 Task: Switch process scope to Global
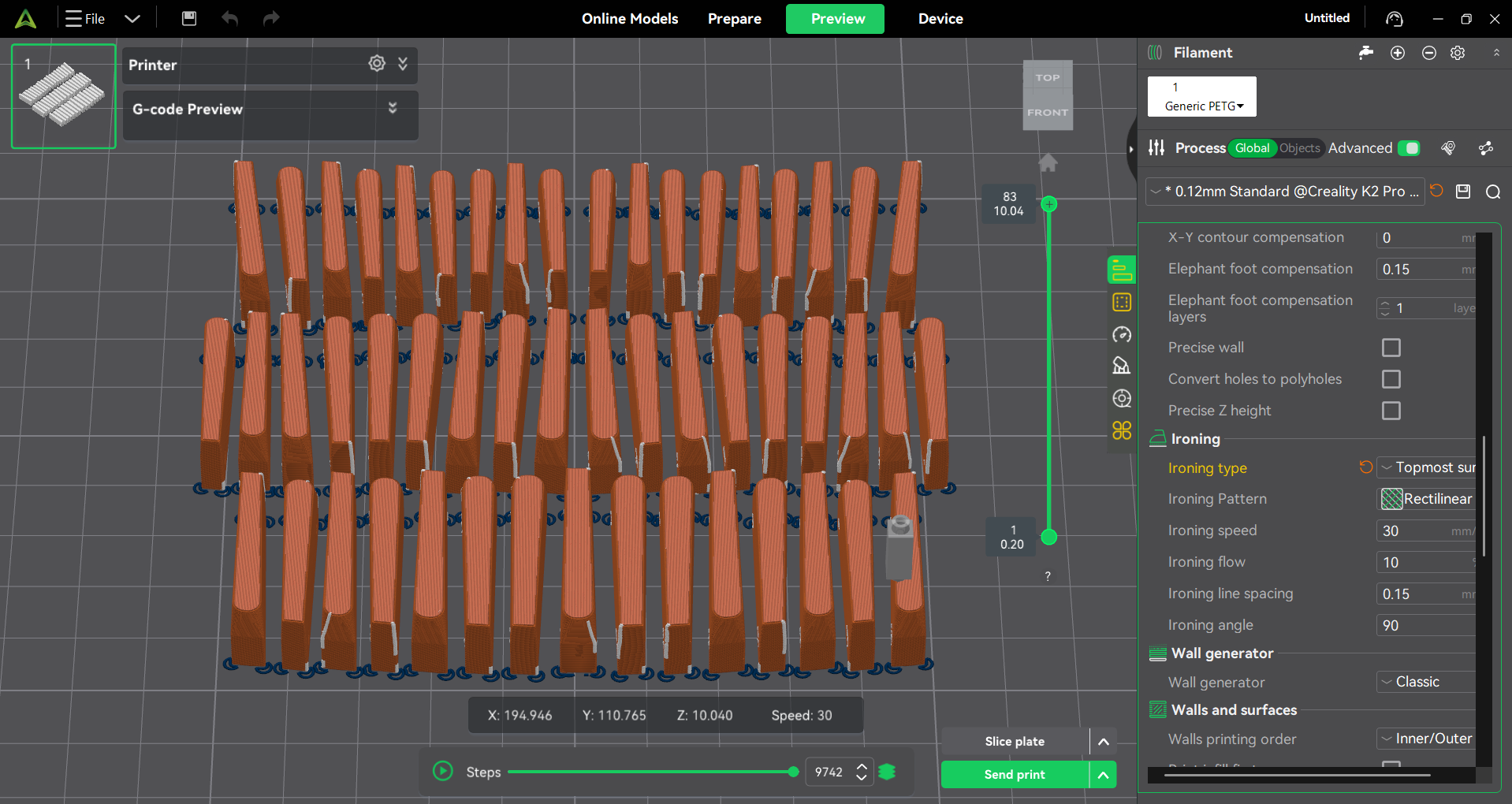[x=1252, y=148]
